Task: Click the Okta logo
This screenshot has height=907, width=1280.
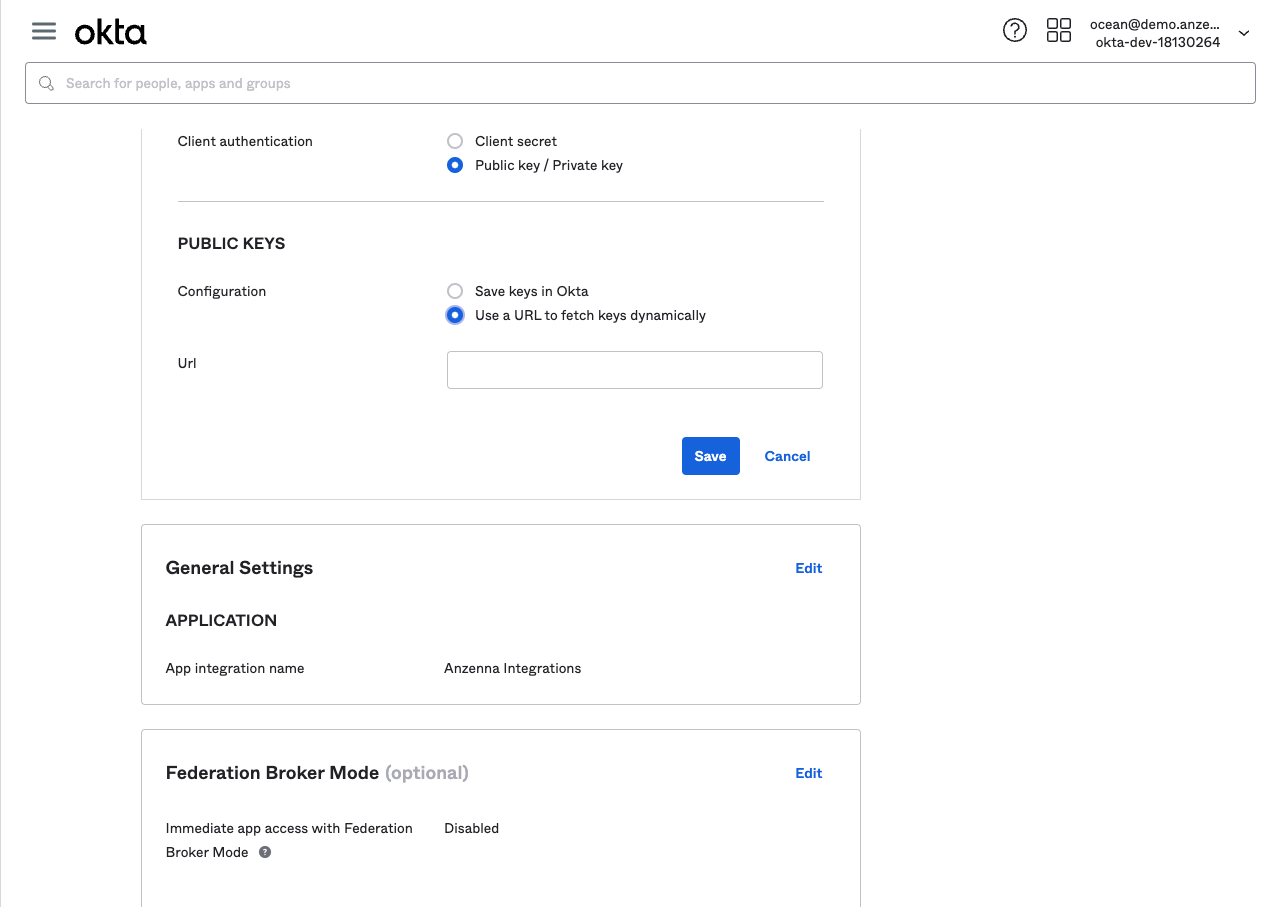Action: click(x=111, y=33)
